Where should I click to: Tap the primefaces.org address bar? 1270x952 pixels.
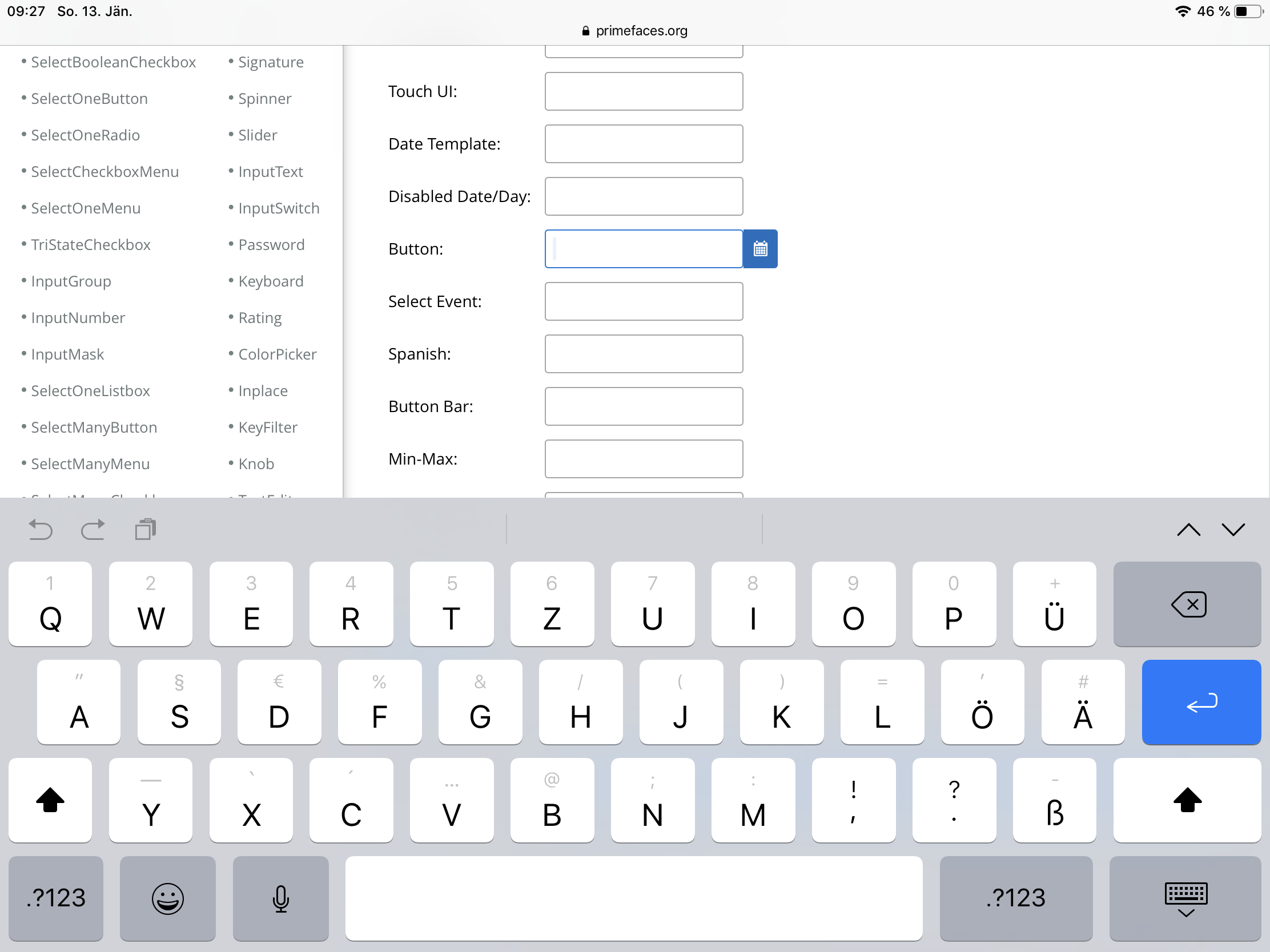tap(634, 30)
